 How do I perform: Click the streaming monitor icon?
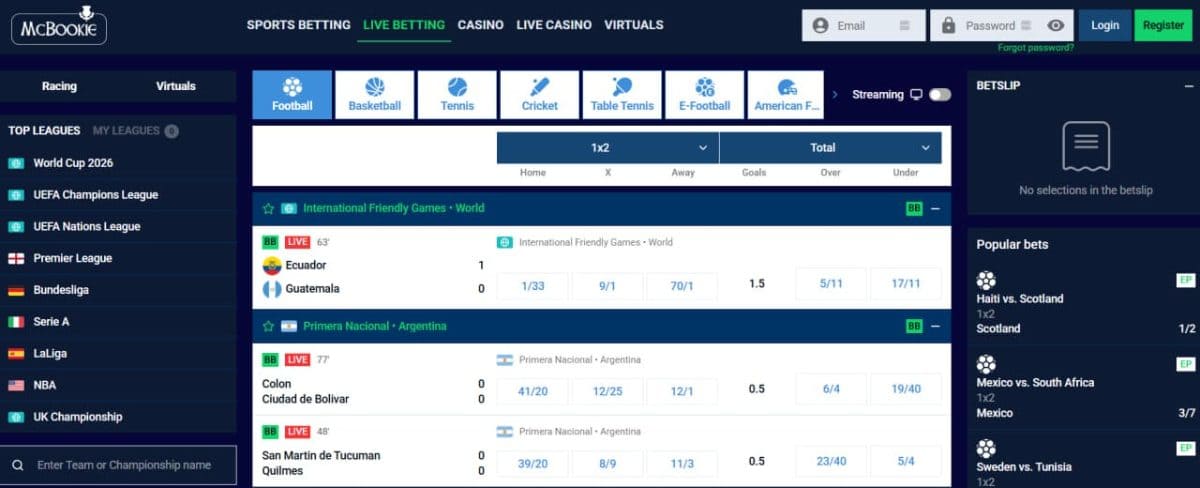point(915,95)
